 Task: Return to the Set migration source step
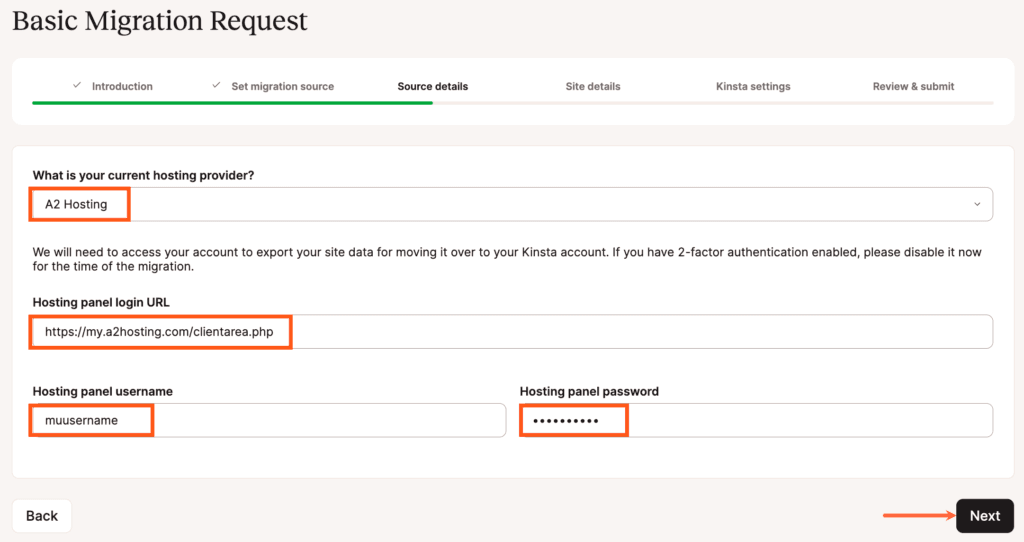(282, 87)
